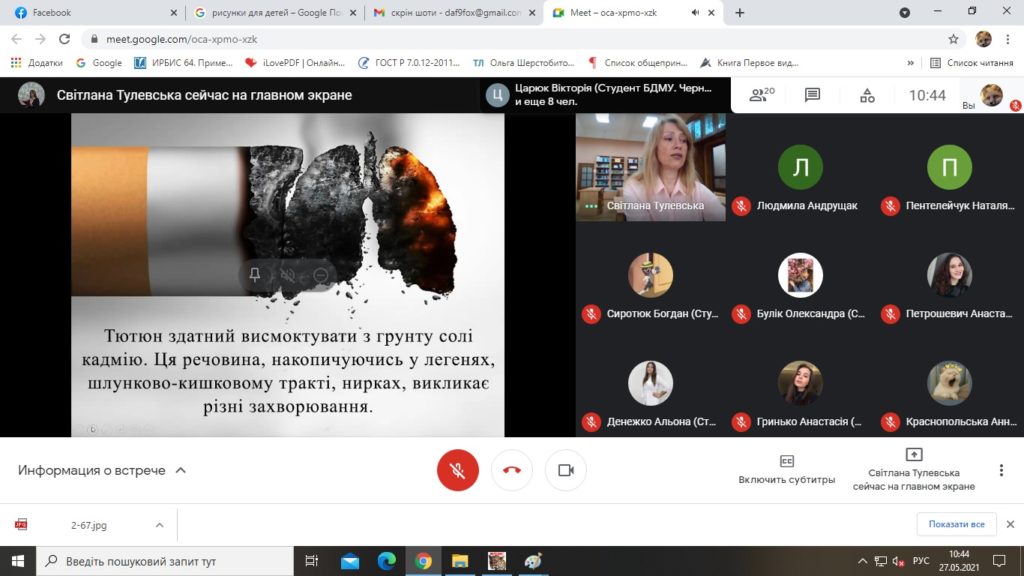Click Показати все downloads button
This screenshot has width=1024, height=576.
(x=956, y=524)
